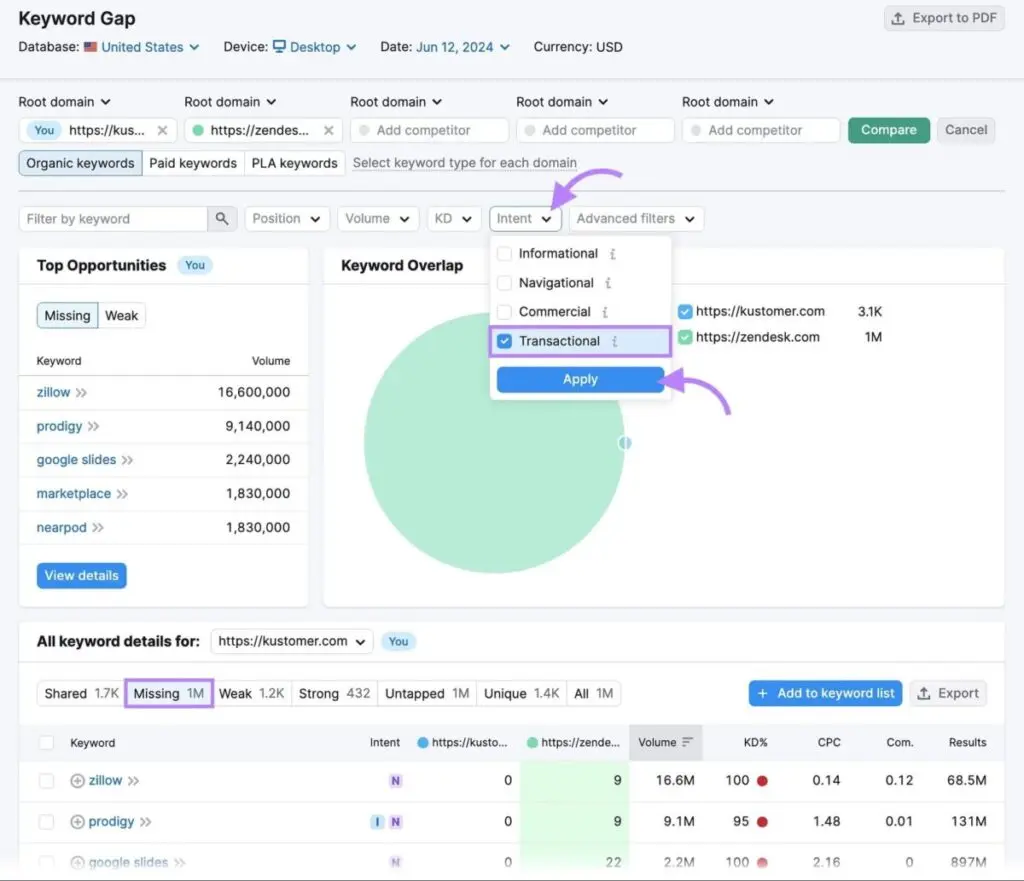Click the magnifying glass search icon

click(221, 219)
